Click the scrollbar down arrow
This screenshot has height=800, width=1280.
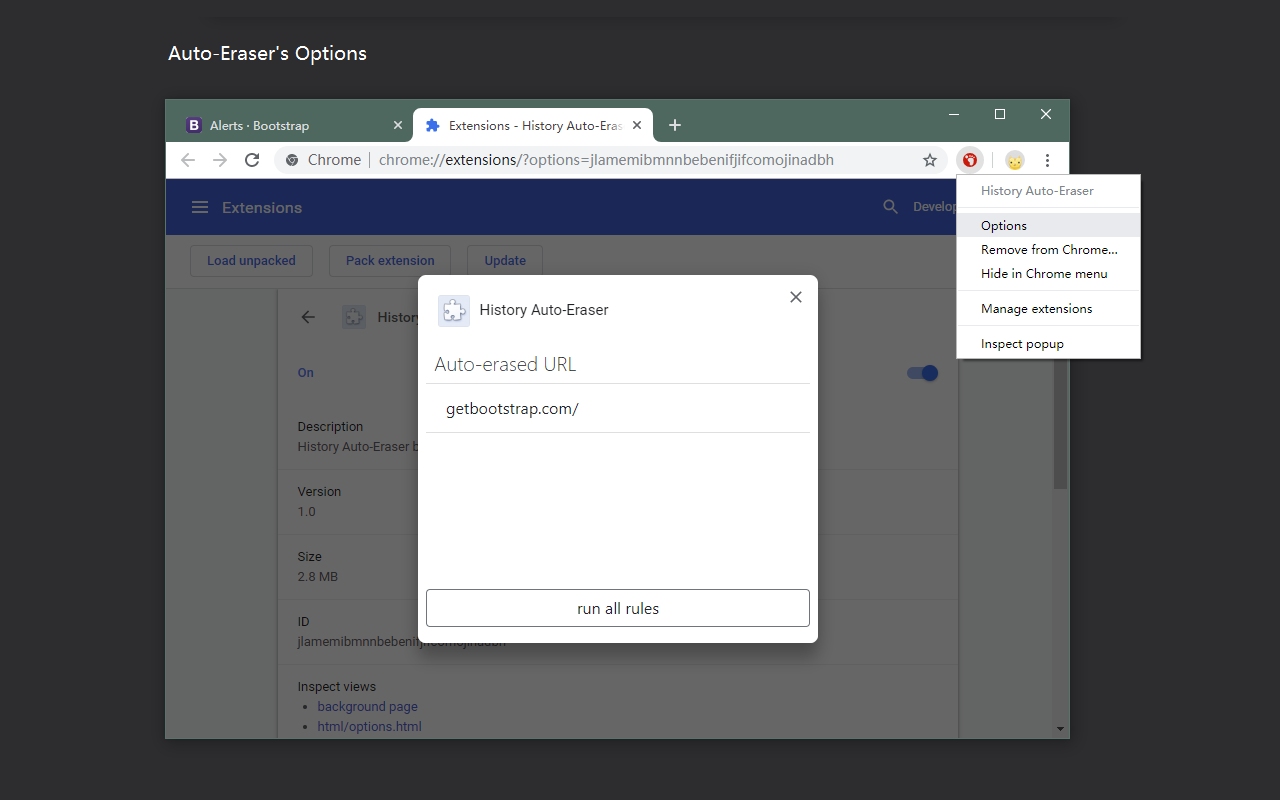click(1061, 729)
